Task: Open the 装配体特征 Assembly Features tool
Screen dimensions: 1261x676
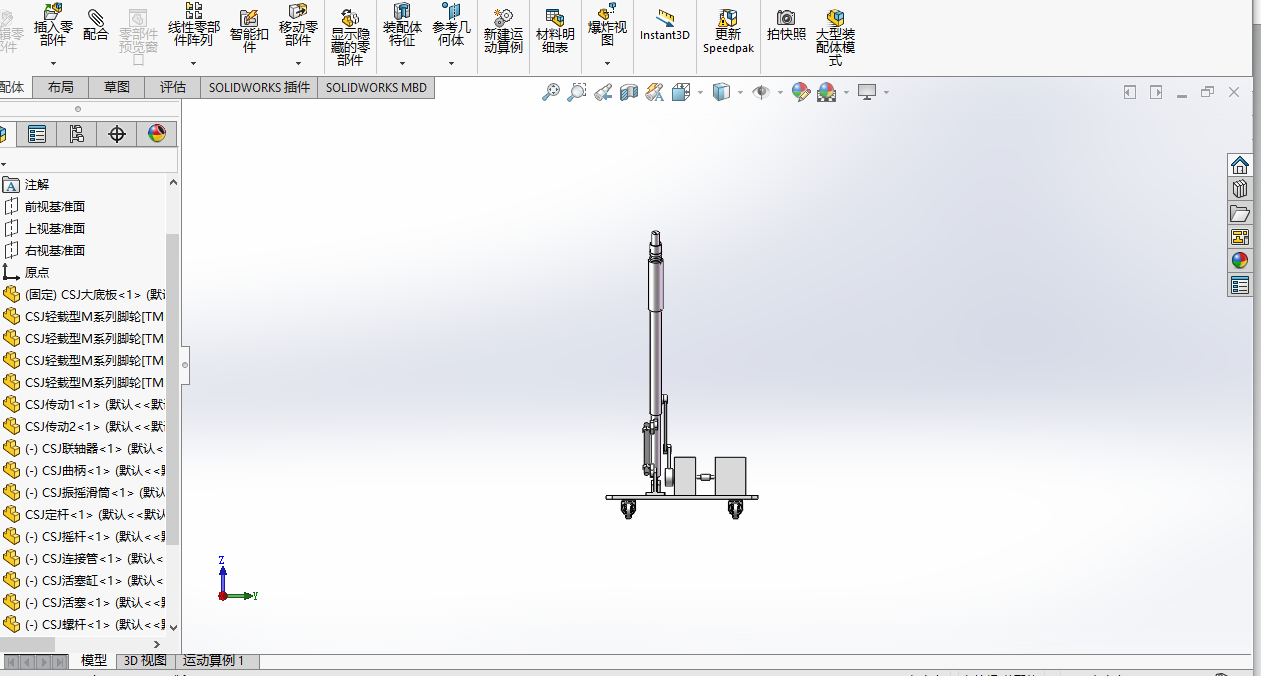Action: coord(402,26)
